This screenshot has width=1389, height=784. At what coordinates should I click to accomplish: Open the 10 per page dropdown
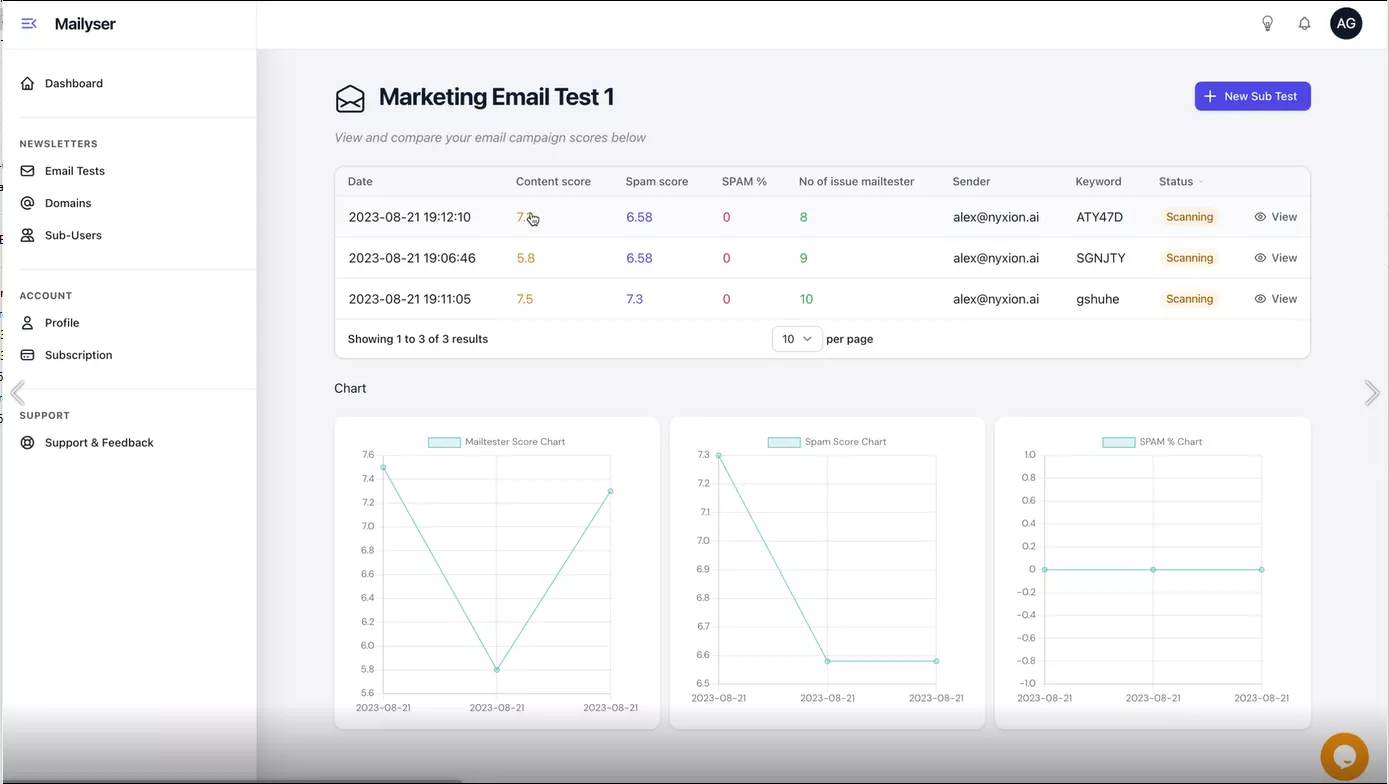796,339
